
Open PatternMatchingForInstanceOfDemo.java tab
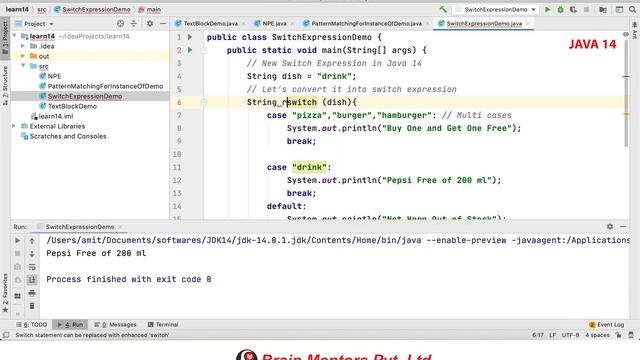coord(366,24)
